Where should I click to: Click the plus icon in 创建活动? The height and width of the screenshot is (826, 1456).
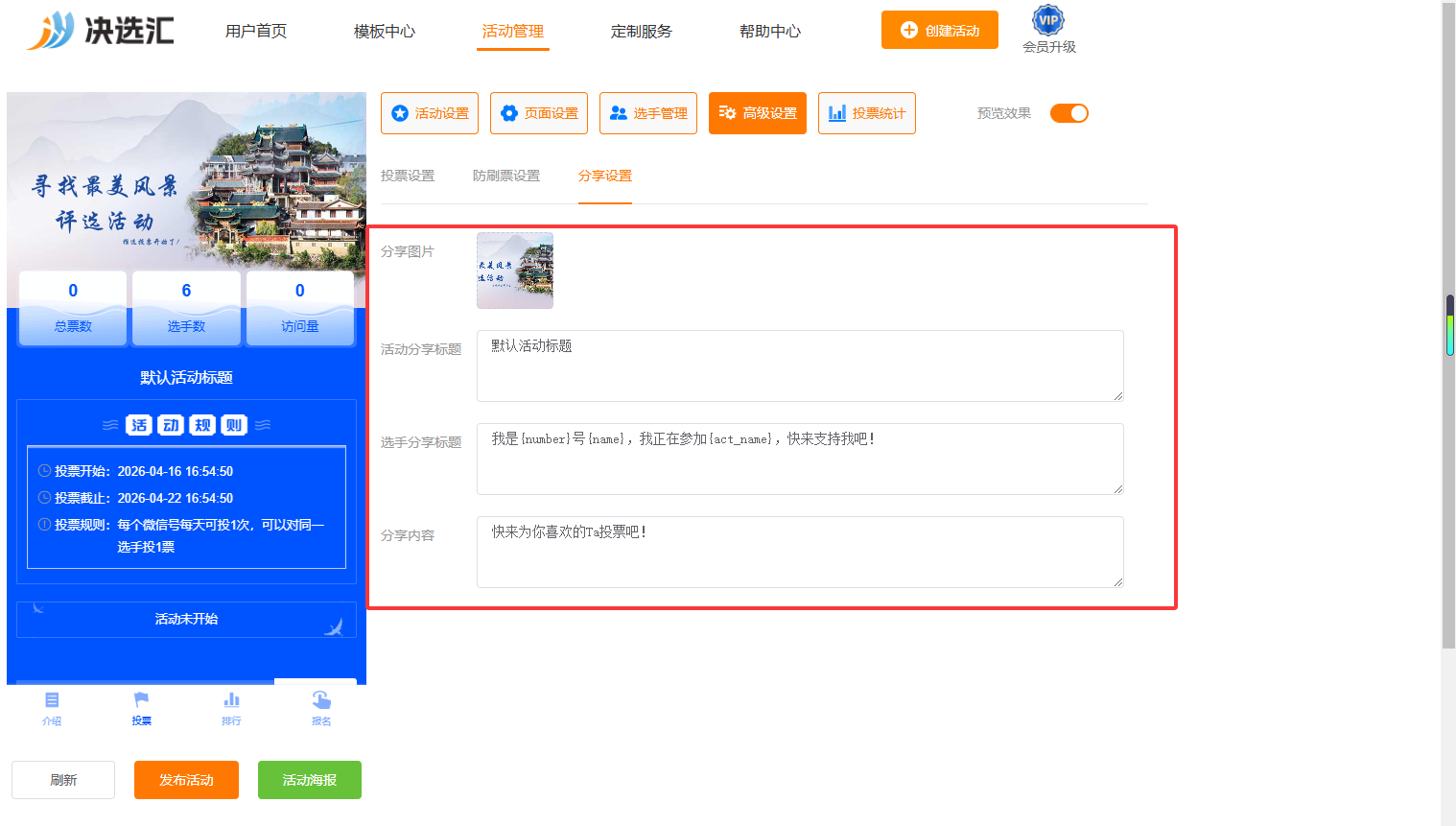909,30
